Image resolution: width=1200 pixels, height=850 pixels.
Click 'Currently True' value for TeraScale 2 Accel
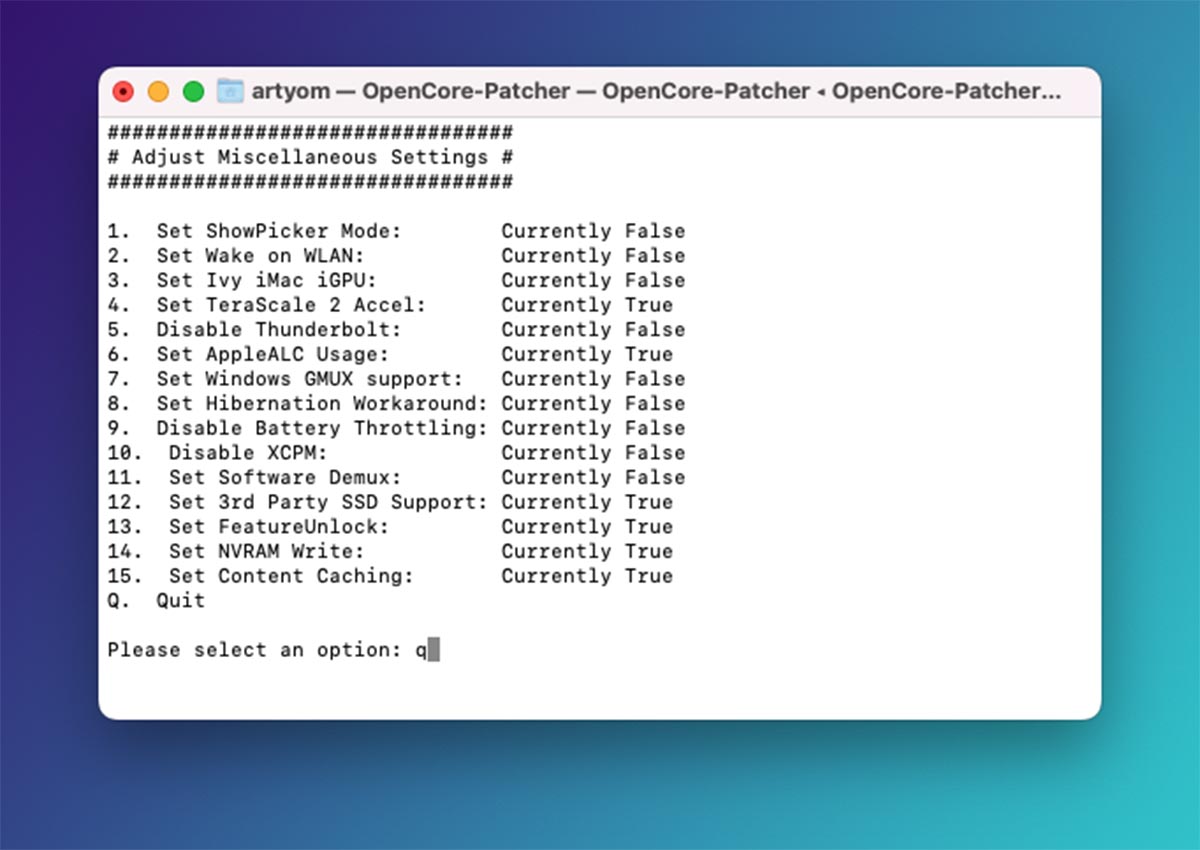(587, 305)
